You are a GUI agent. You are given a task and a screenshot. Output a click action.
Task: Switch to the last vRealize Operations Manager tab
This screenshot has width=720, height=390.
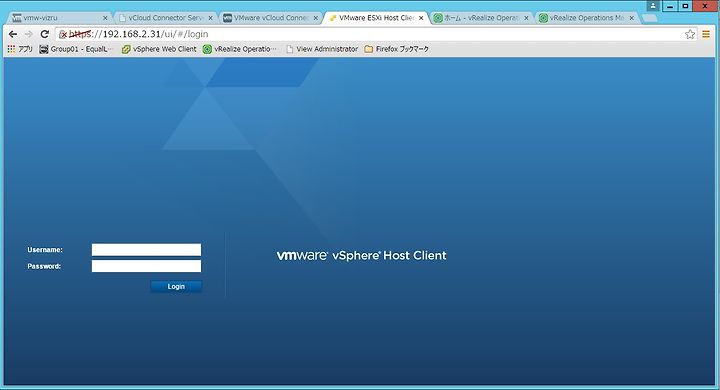pyautogui.click(x=586, y=18)
